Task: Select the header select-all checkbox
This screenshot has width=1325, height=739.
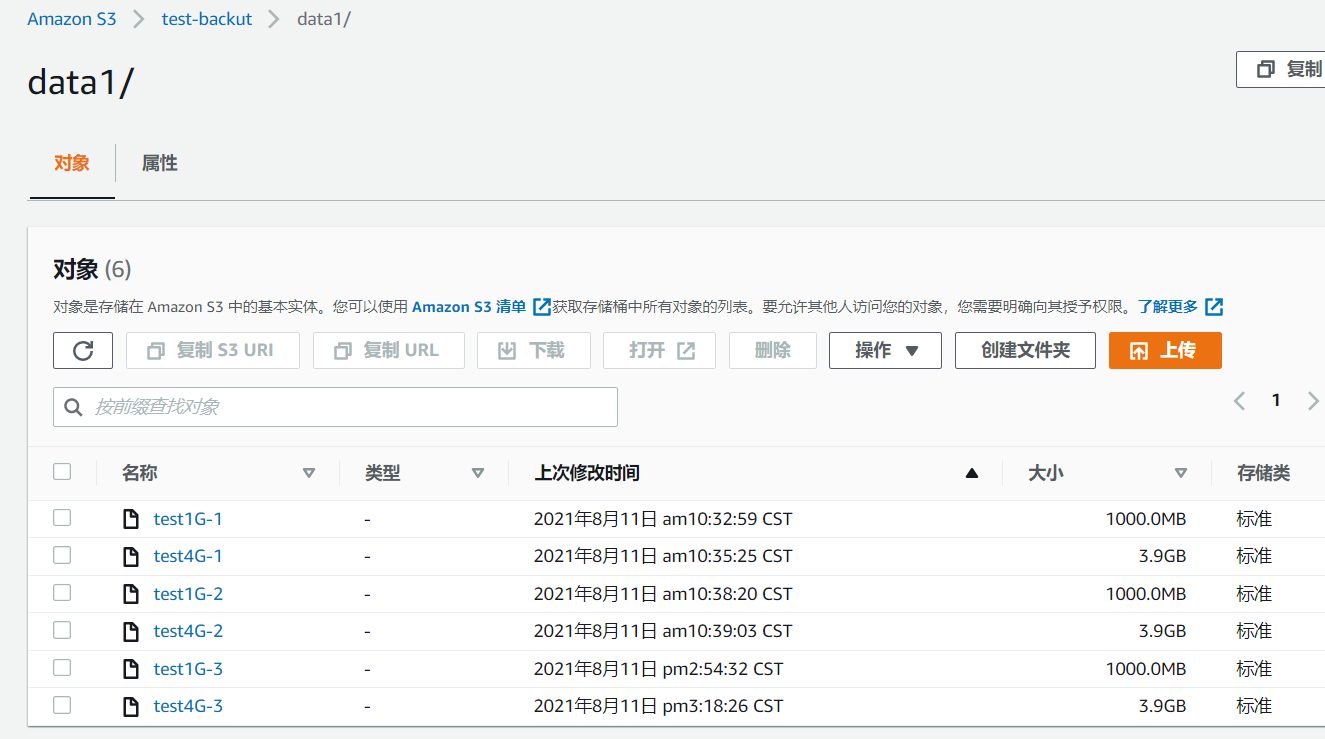Action: (62, 471)
